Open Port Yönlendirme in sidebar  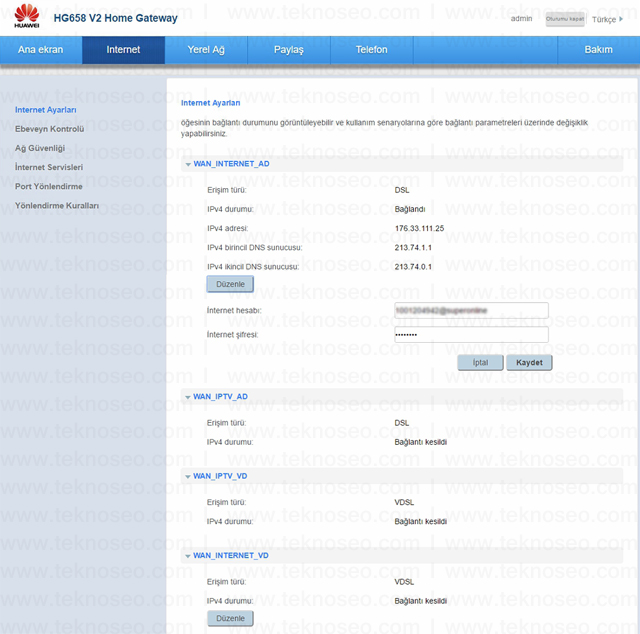coord(49,187)
